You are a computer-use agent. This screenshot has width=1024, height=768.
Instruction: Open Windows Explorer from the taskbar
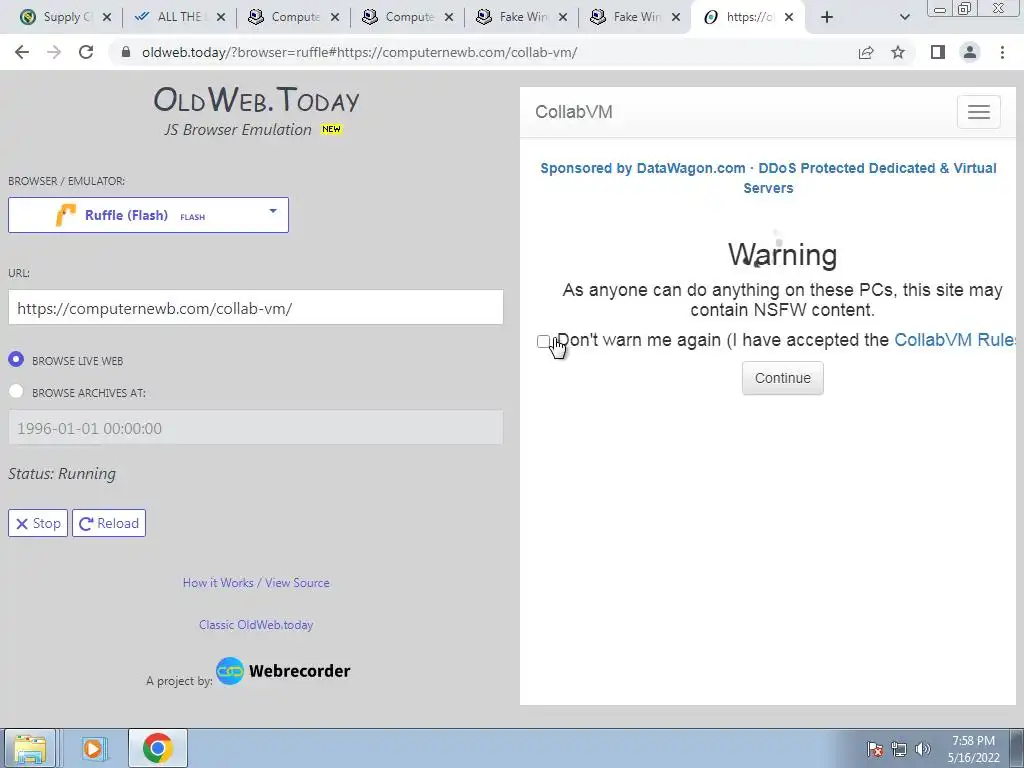30,748
